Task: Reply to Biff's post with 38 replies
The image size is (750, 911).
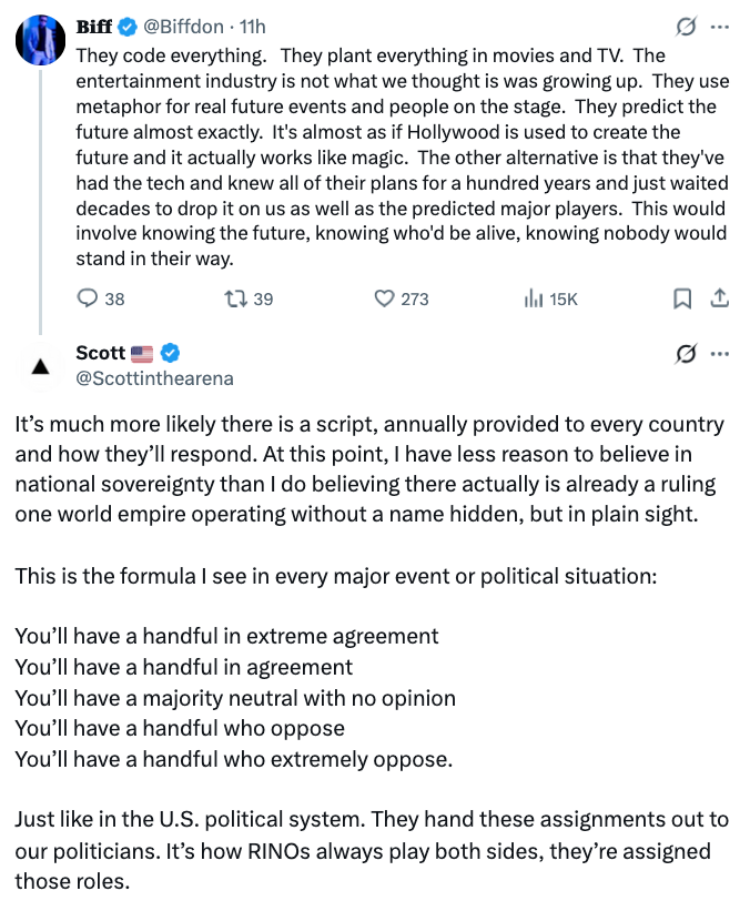Action: pyautogui.click(x=101, y=299)
